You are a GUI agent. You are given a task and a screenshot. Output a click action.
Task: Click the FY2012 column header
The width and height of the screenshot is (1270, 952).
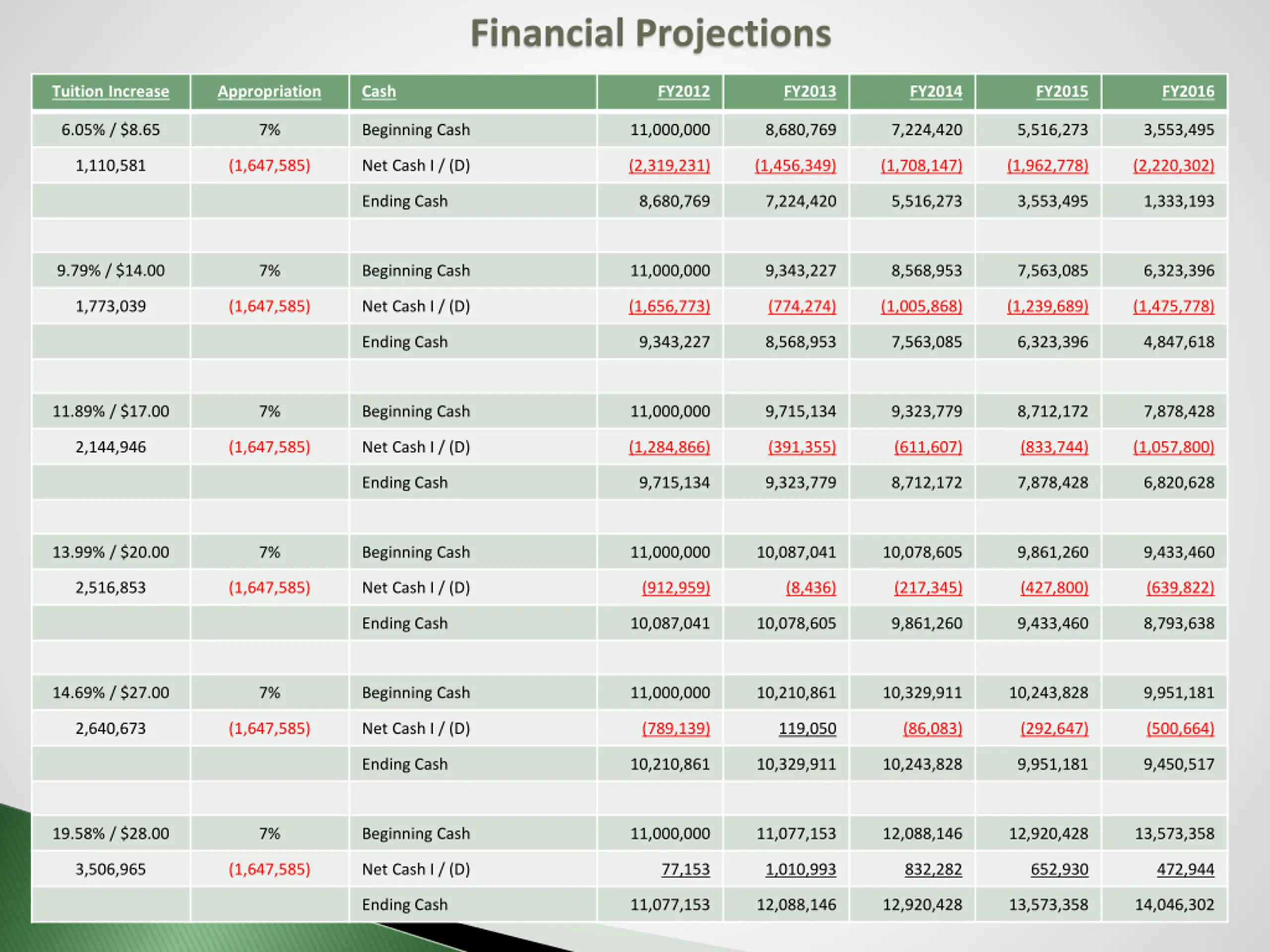click(x=683, y=92)
